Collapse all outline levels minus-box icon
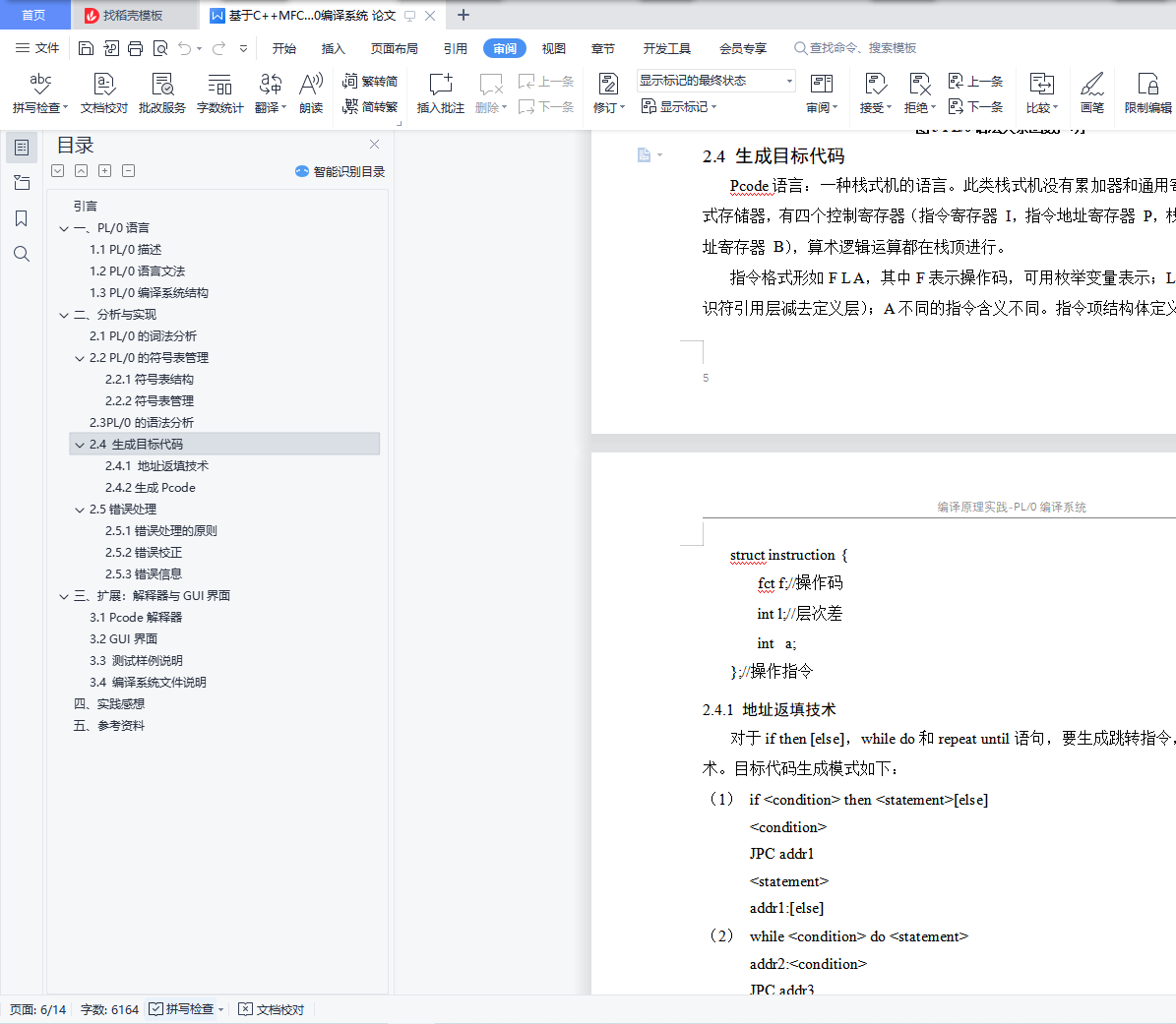1176x1024 pixels. click(129, 171)
